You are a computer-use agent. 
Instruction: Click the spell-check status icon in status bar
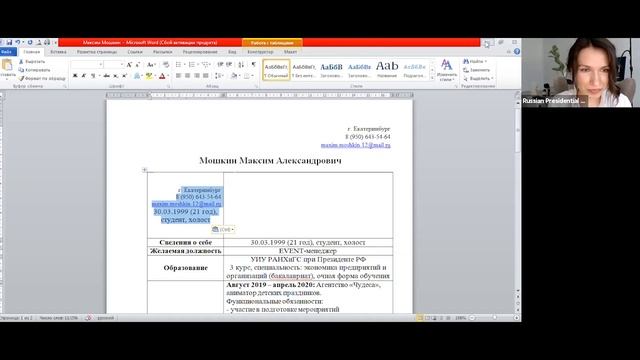tap(88, 318)
